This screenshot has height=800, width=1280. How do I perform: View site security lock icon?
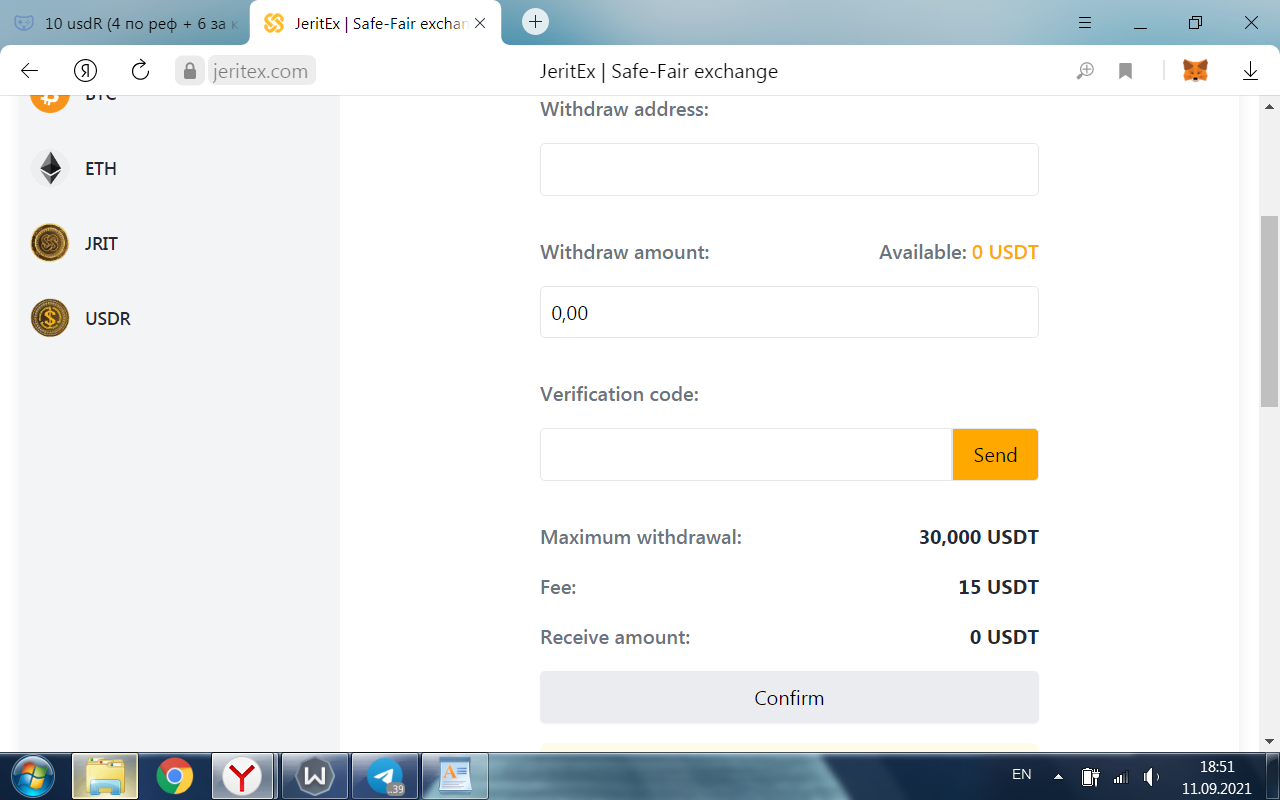[189, 70]
